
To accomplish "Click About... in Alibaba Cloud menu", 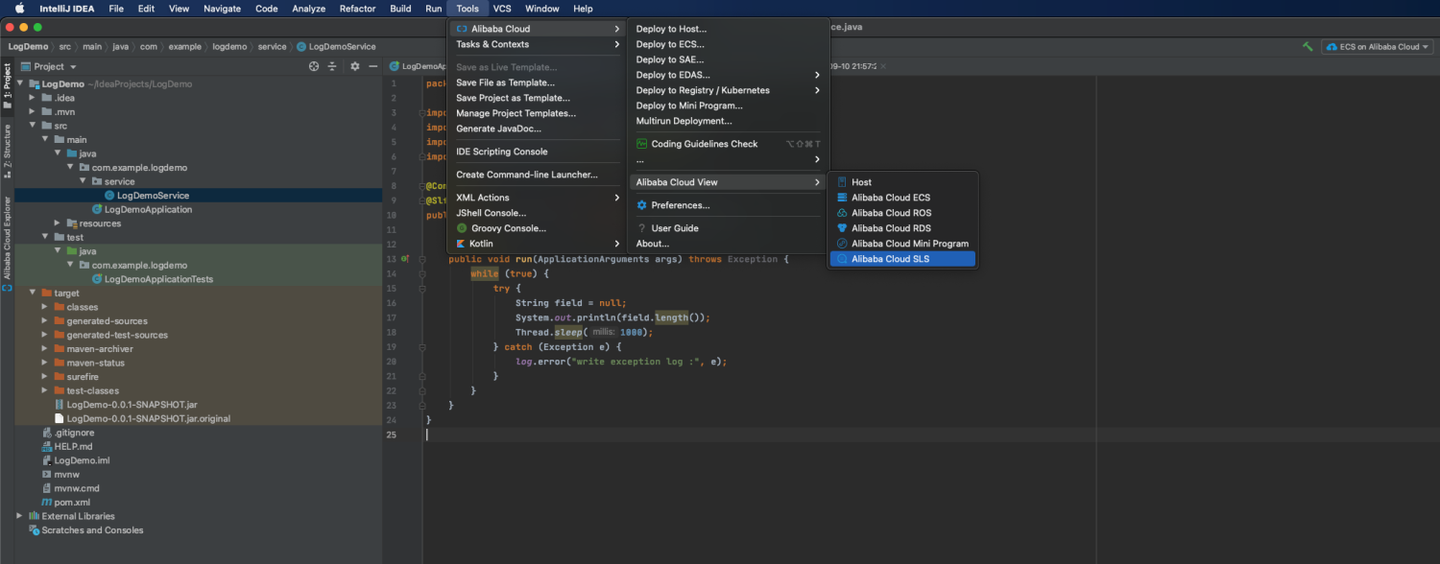I will click(727, 243).
